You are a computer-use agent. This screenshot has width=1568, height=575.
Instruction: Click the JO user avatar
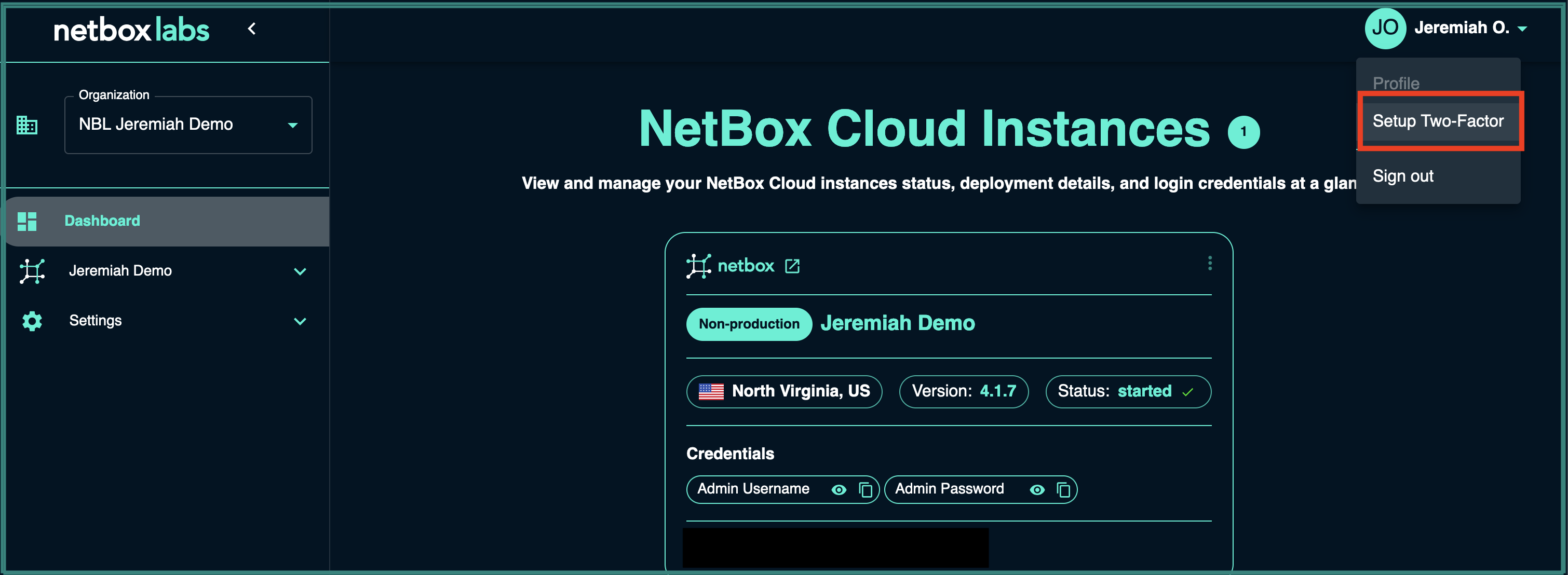coord(1385,28)
